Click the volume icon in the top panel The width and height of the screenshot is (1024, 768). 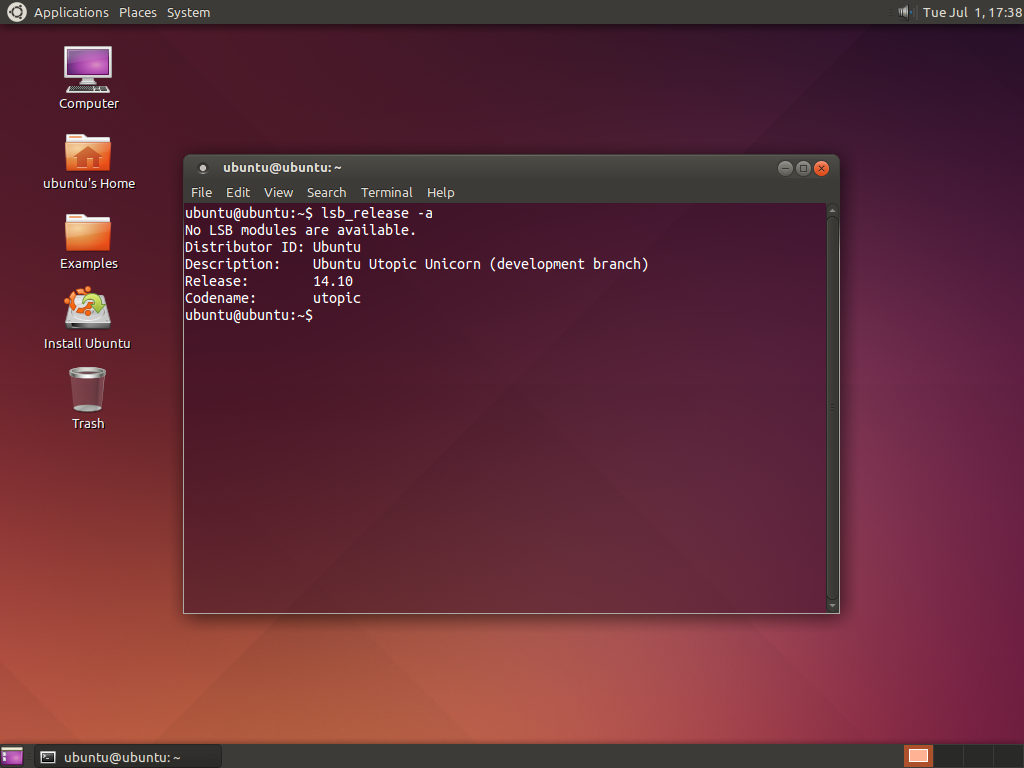point(903,12)
